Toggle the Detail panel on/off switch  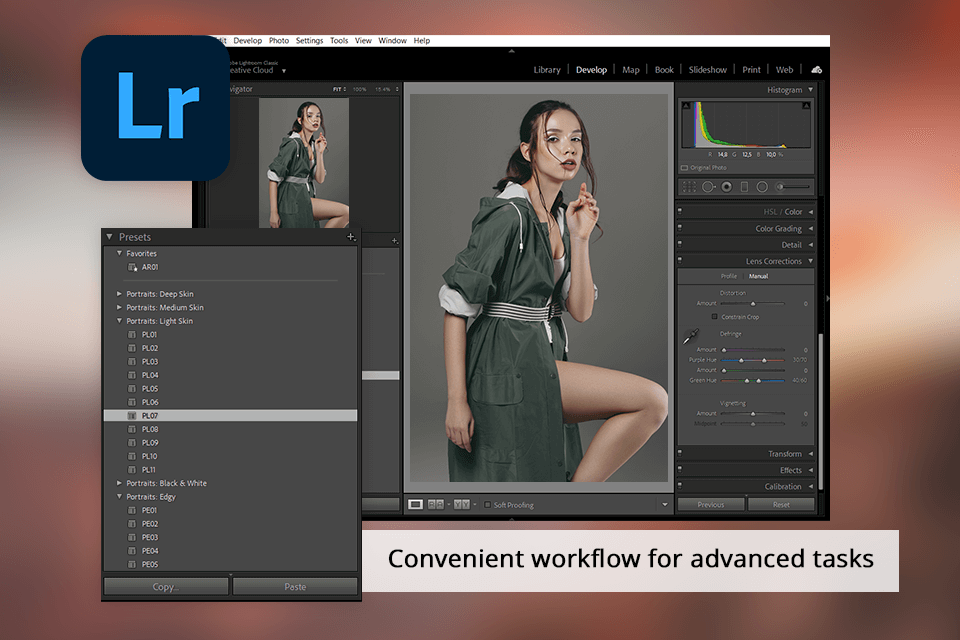tap(680, 244)
